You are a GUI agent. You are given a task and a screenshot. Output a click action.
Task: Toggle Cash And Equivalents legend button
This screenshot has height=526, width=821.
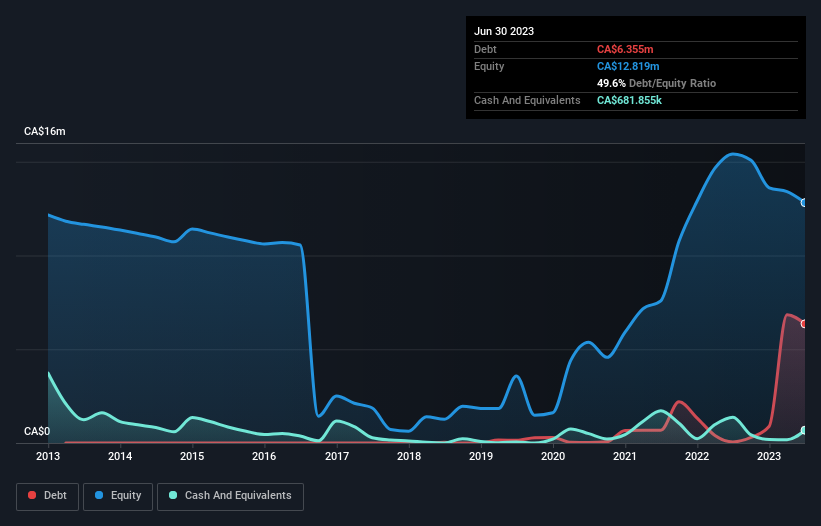(230, 496)
